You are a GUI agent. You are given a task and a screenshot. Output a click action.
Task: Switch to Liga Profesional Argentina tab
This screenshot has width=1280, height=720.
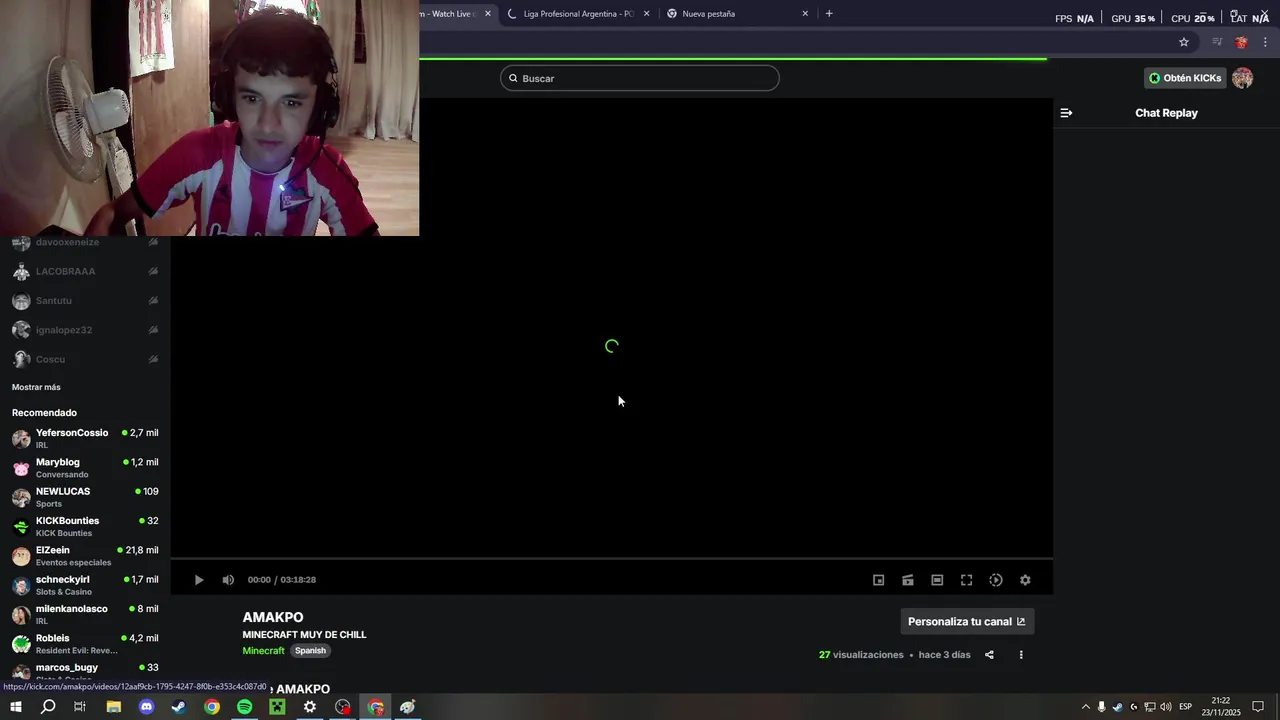tap(579, 14)
